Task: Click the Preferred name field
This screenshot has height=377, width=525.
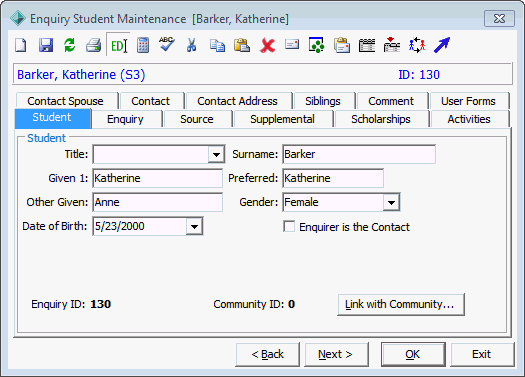Action: point(333,178)
